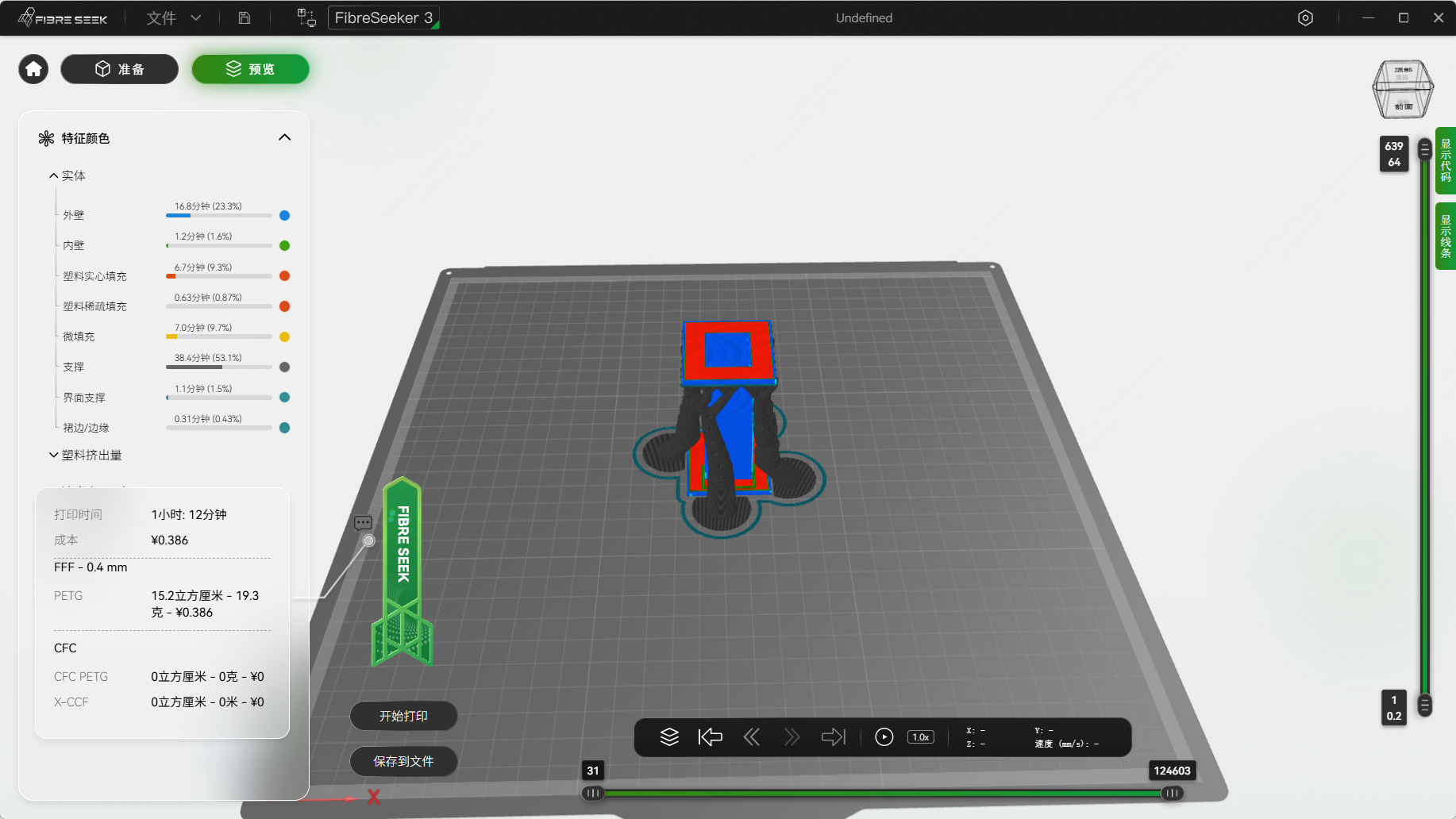
Task: Toggle the 支撑 gray color visibility dot
Action: (285, 367)
